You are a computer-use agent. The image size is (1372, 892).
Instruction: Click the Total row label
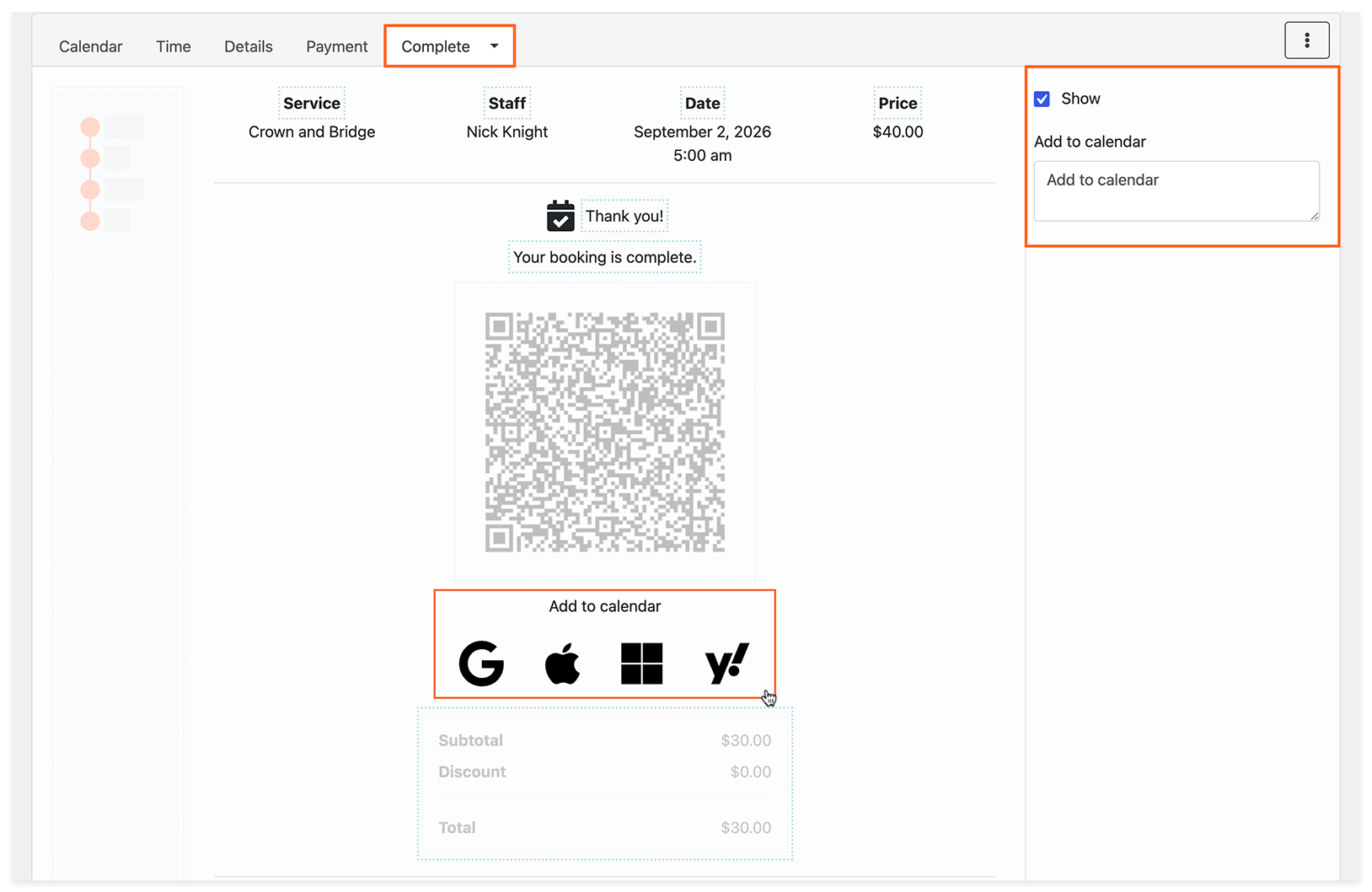(457, 828)
